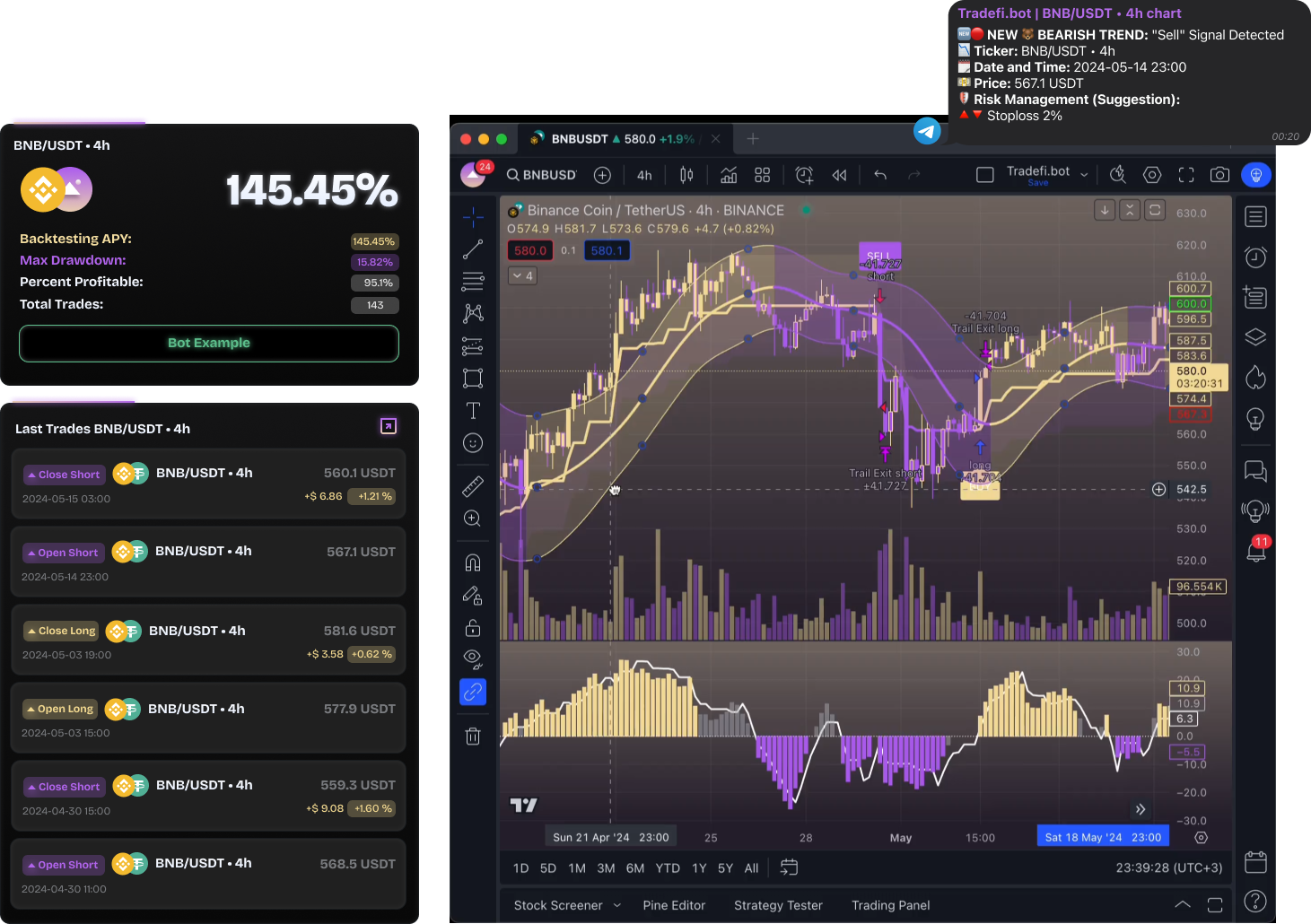1311x924 pixels.
Task: Click the trash remove drawings icon
Action: tap(473, 737)
